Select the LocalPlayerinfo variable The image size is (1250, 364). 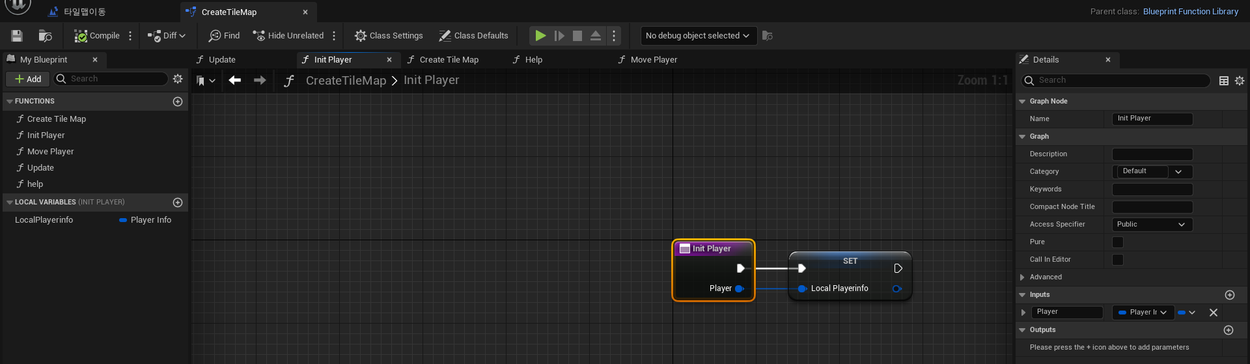[44, 219]
